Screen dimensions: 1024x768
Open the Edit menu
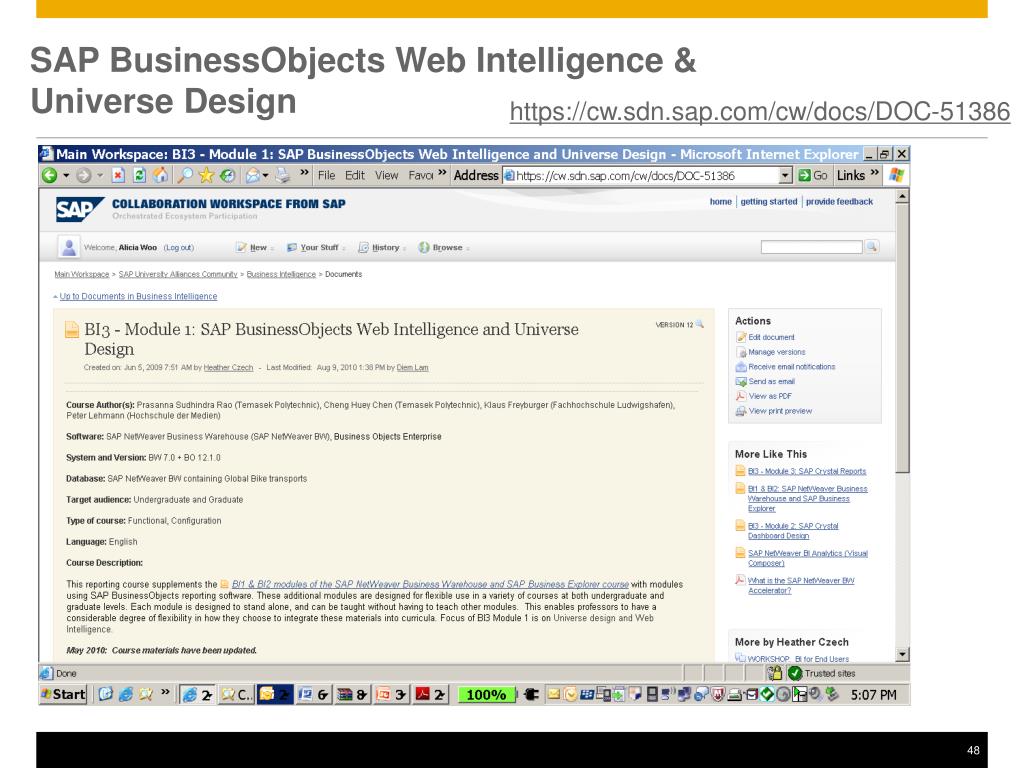(x=355, y=175)
